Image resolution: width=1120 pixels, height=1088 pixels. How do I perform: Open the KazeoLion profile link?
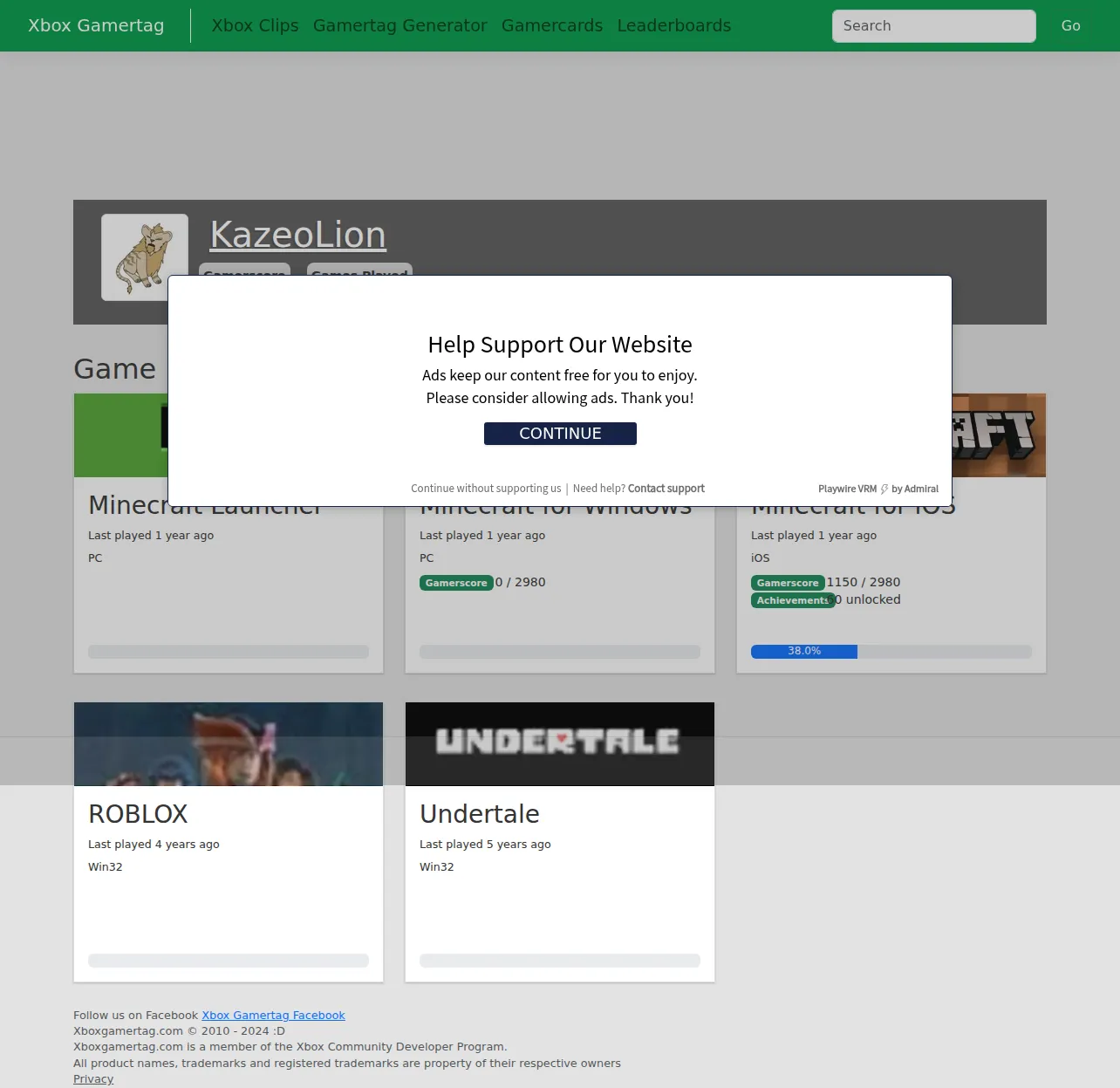[298, 235]
